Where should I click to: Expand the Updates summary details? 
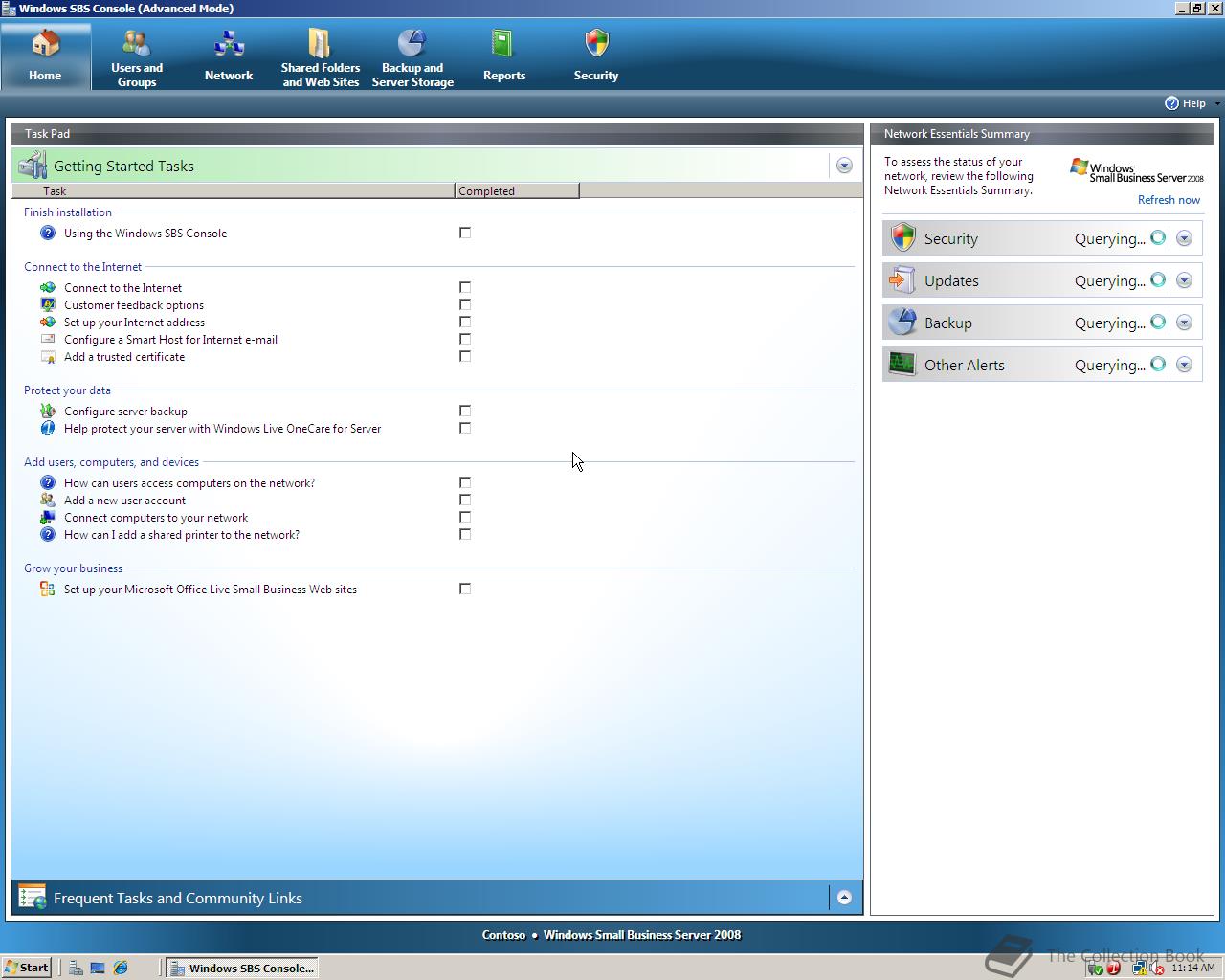[x=1184, y=280]
